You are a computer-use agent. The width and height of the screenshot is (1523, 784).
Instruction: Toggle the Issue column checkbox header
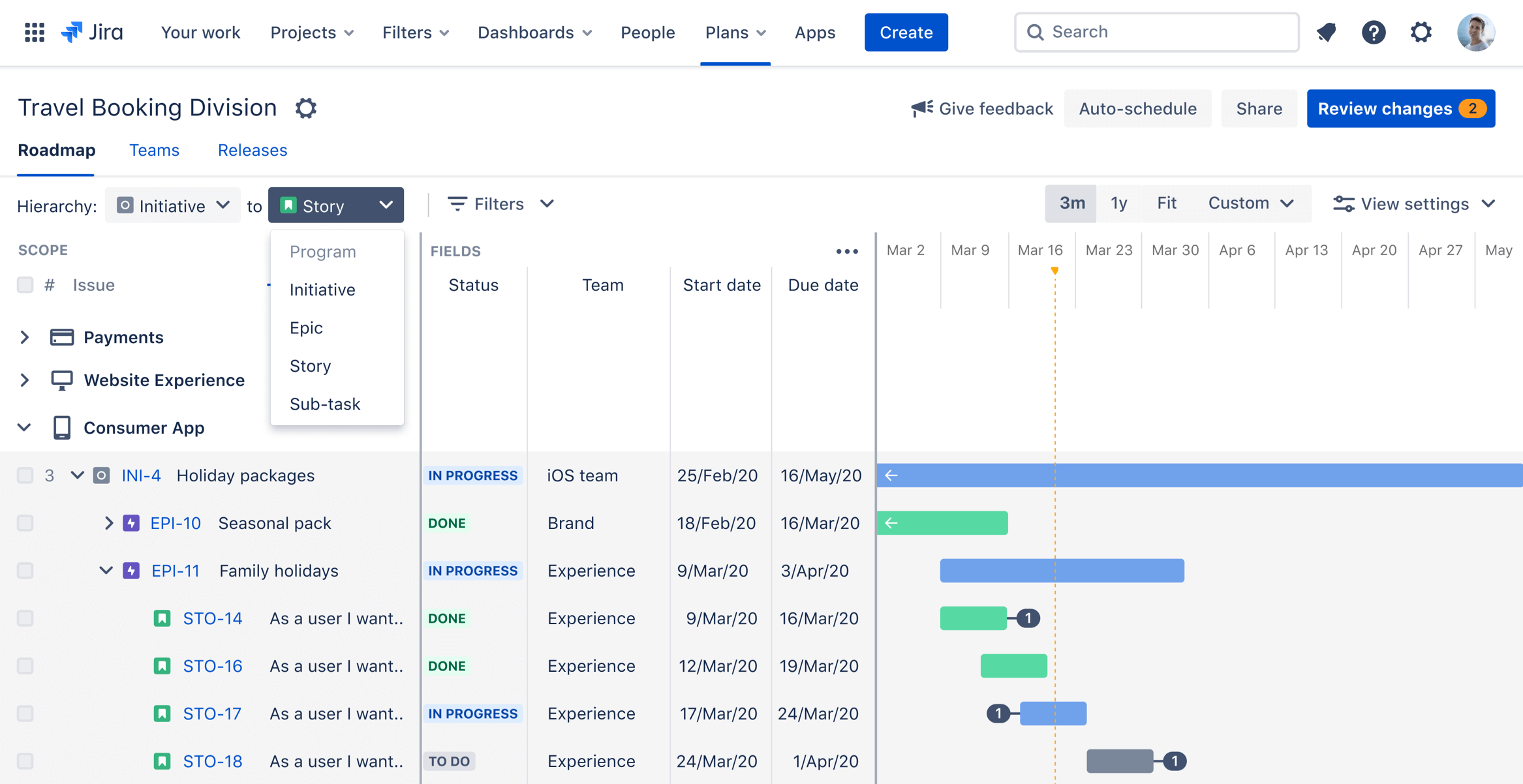[25, 284]
